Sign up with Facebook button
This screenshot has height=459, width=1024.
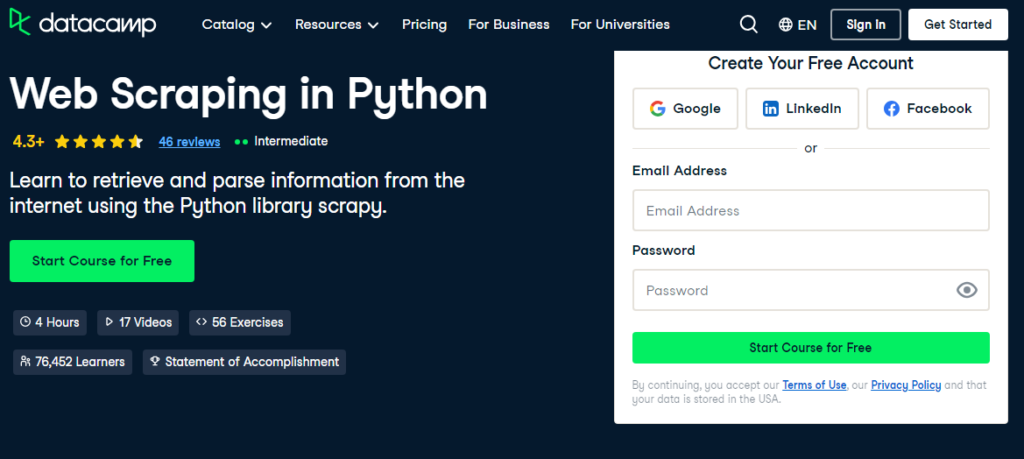(x=927, y=108)
